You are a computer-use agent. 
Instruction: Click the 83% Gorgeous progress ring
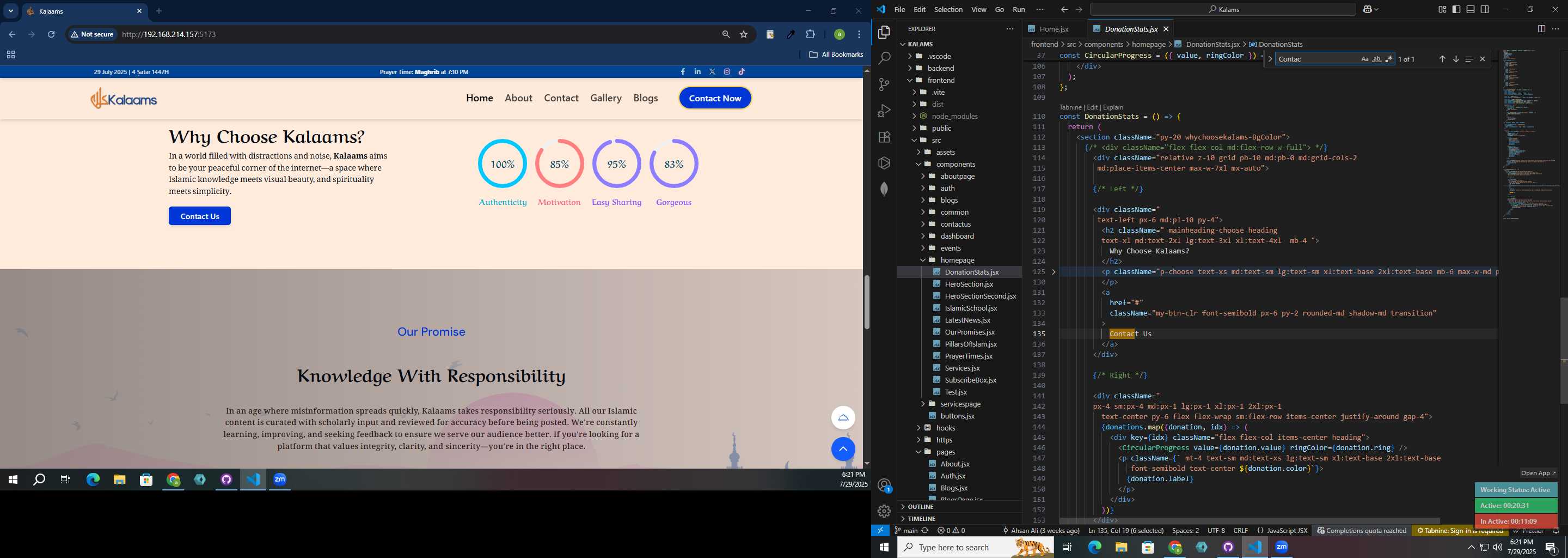(x=674, y=164)
